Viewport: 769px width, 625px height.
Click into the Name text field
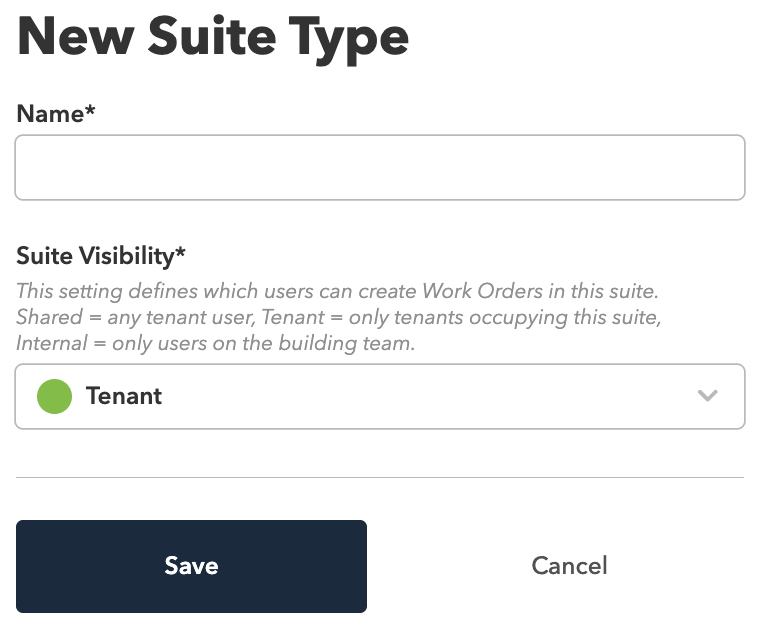click(x=380, y=167)
